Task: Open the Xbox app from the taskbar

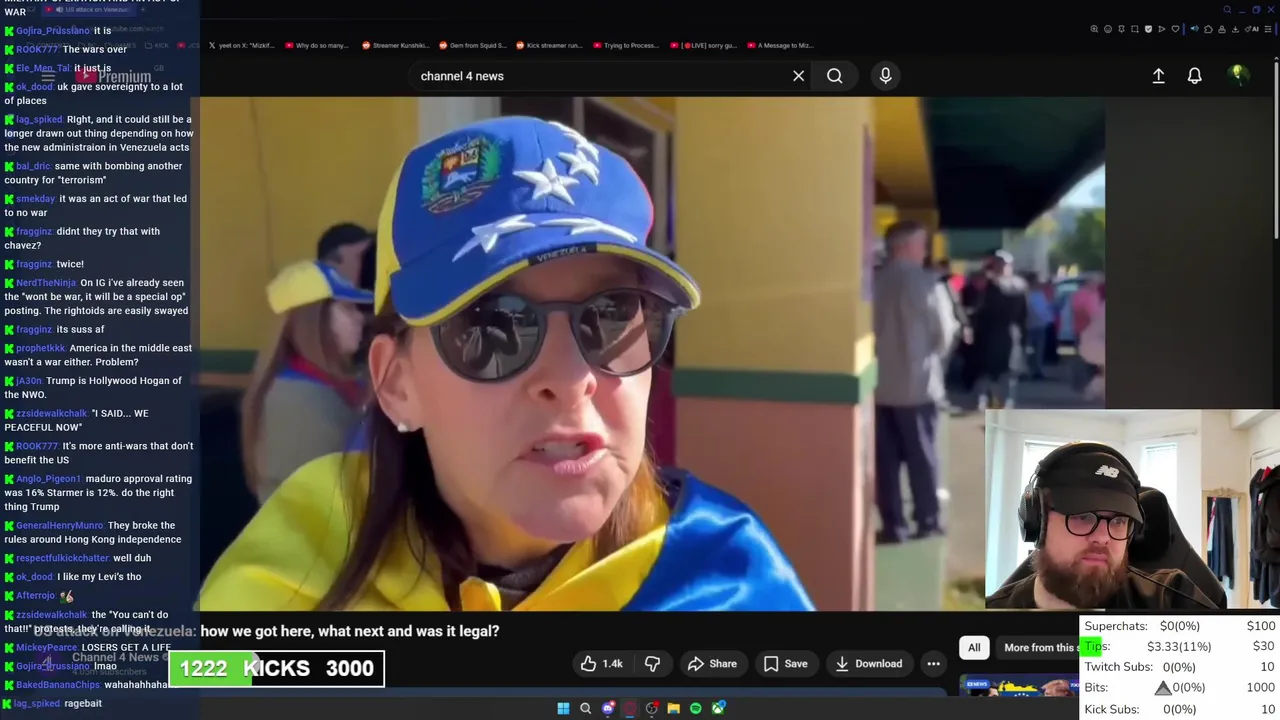Action: point(718,708)
